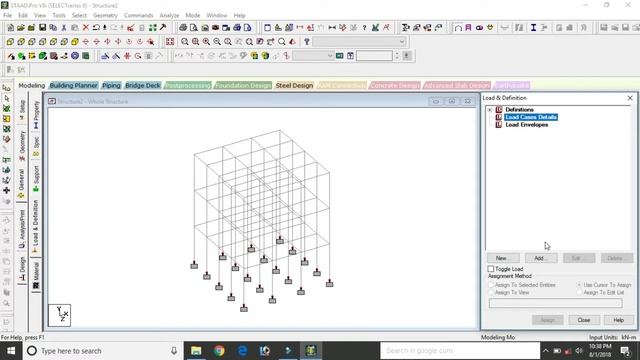Click the Print Preview page icon
640x360 pixels.
tap(193, 28)
